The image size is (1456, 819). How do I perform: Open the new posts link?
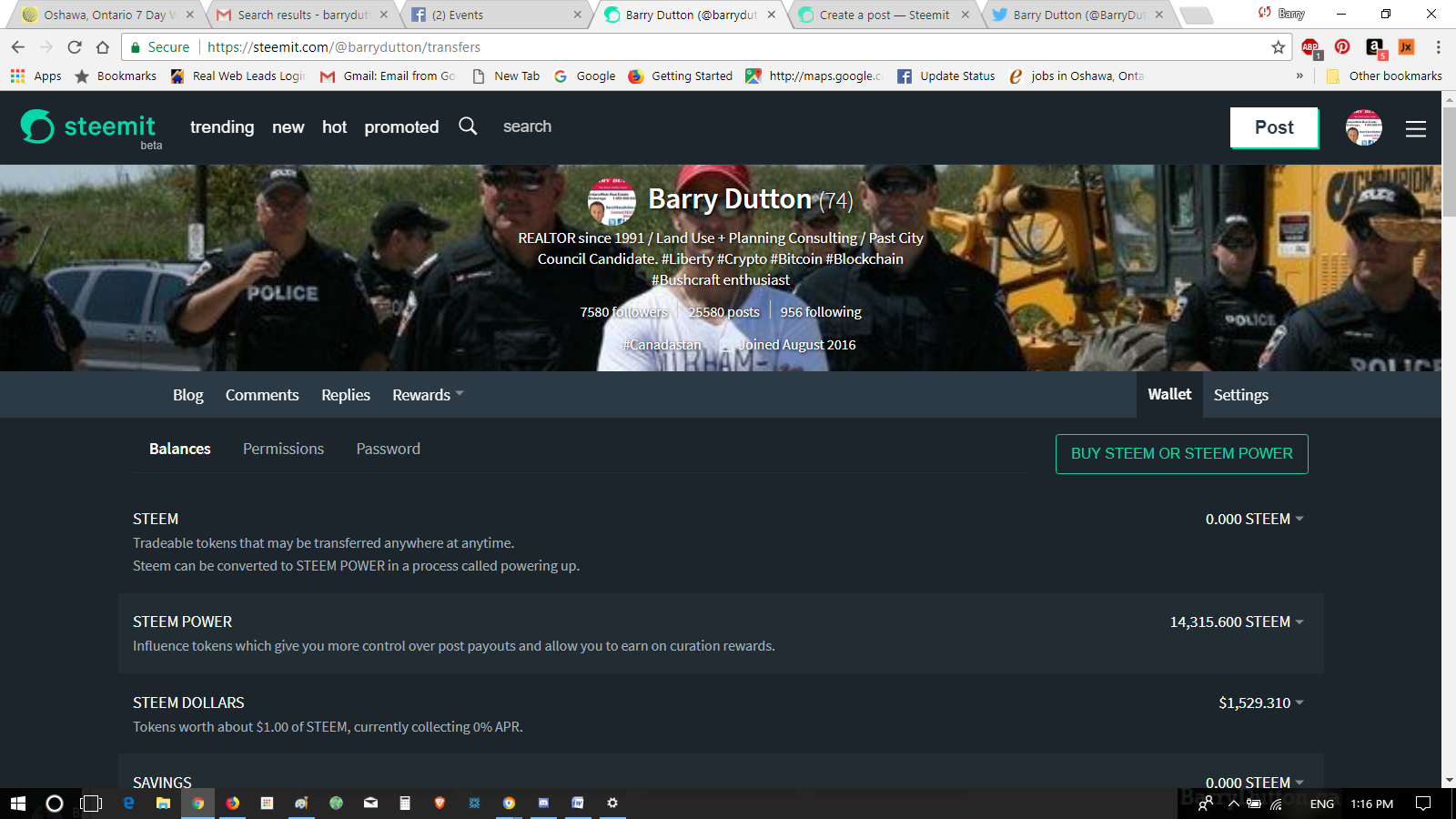[288, 127]
